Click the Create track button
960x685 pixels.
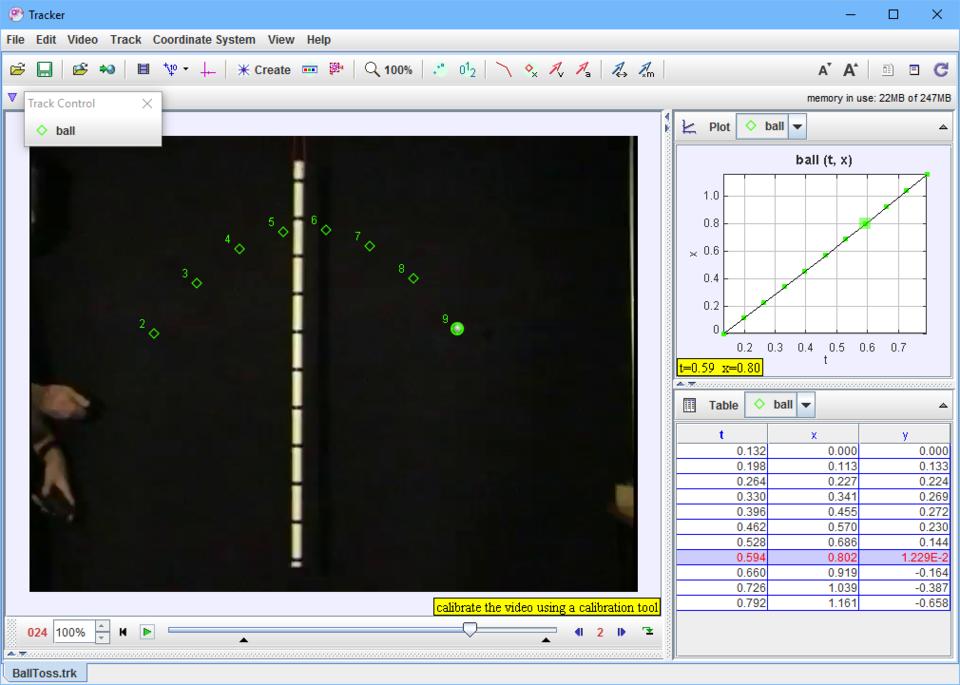click(x=264, y=70)
